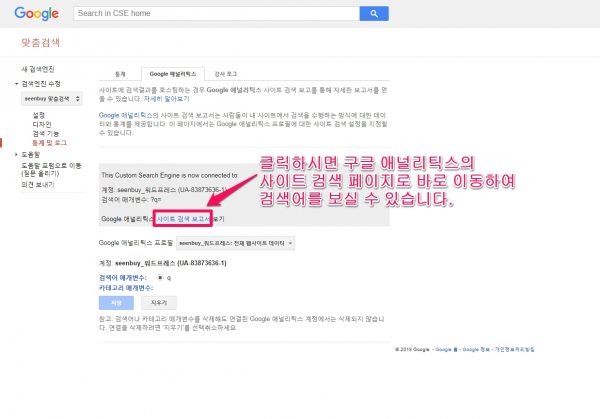Screen dimensions: 600x419
Task: Open 새 검색엔진 in sidebar
Action: (38, 69)
